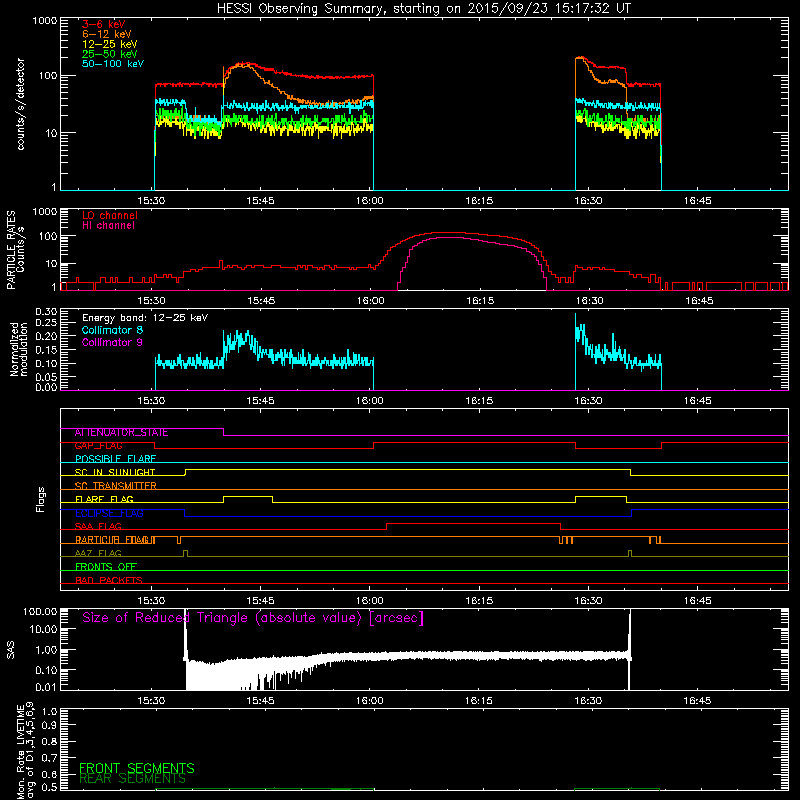This screenshot has height=800, width=800.
Task: Select the "POSSIBLE_FLARE" flag label
Action: click(115, 459)
